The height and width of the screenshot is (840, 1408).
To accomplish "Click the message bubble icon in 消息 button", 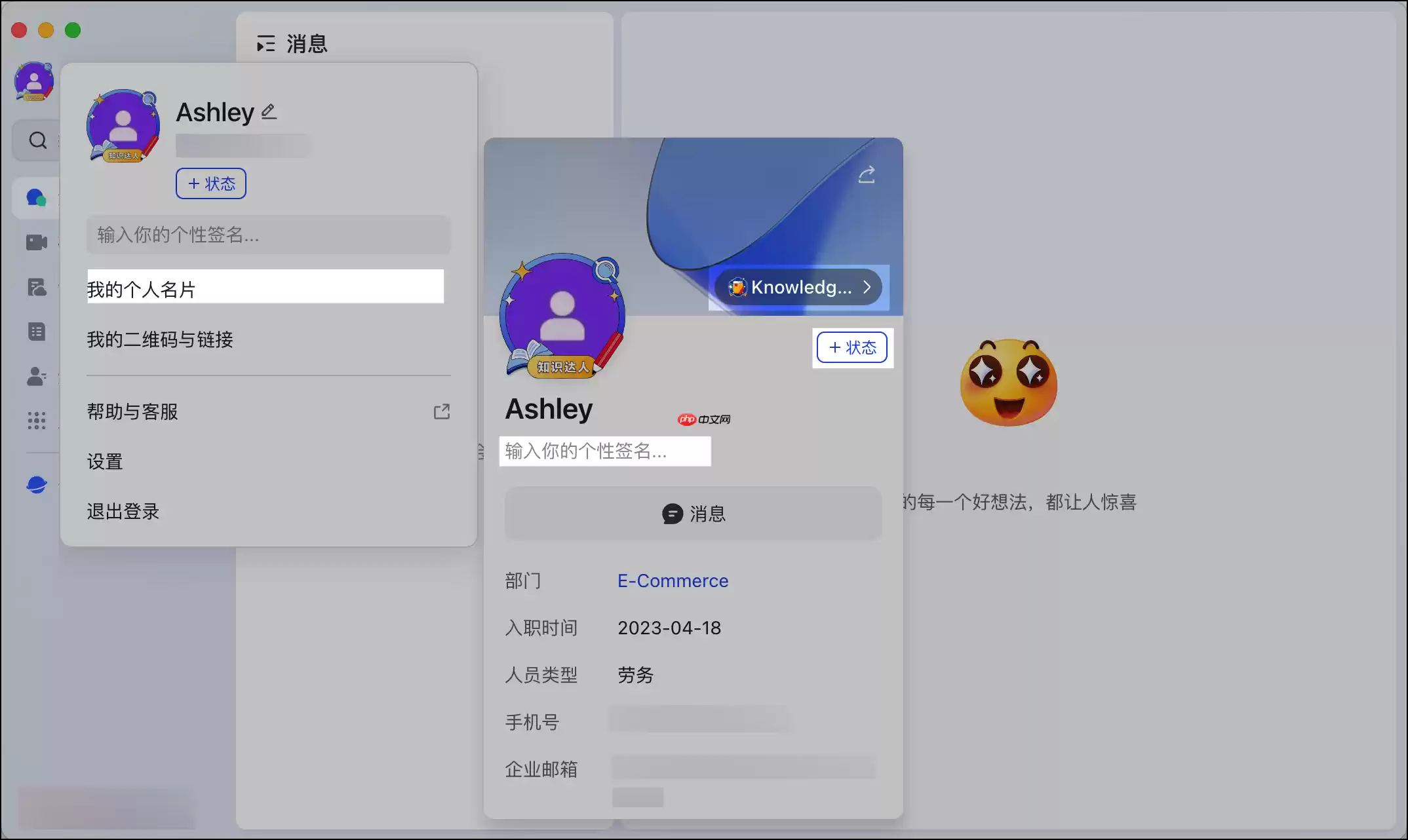I will pos(671,514).
